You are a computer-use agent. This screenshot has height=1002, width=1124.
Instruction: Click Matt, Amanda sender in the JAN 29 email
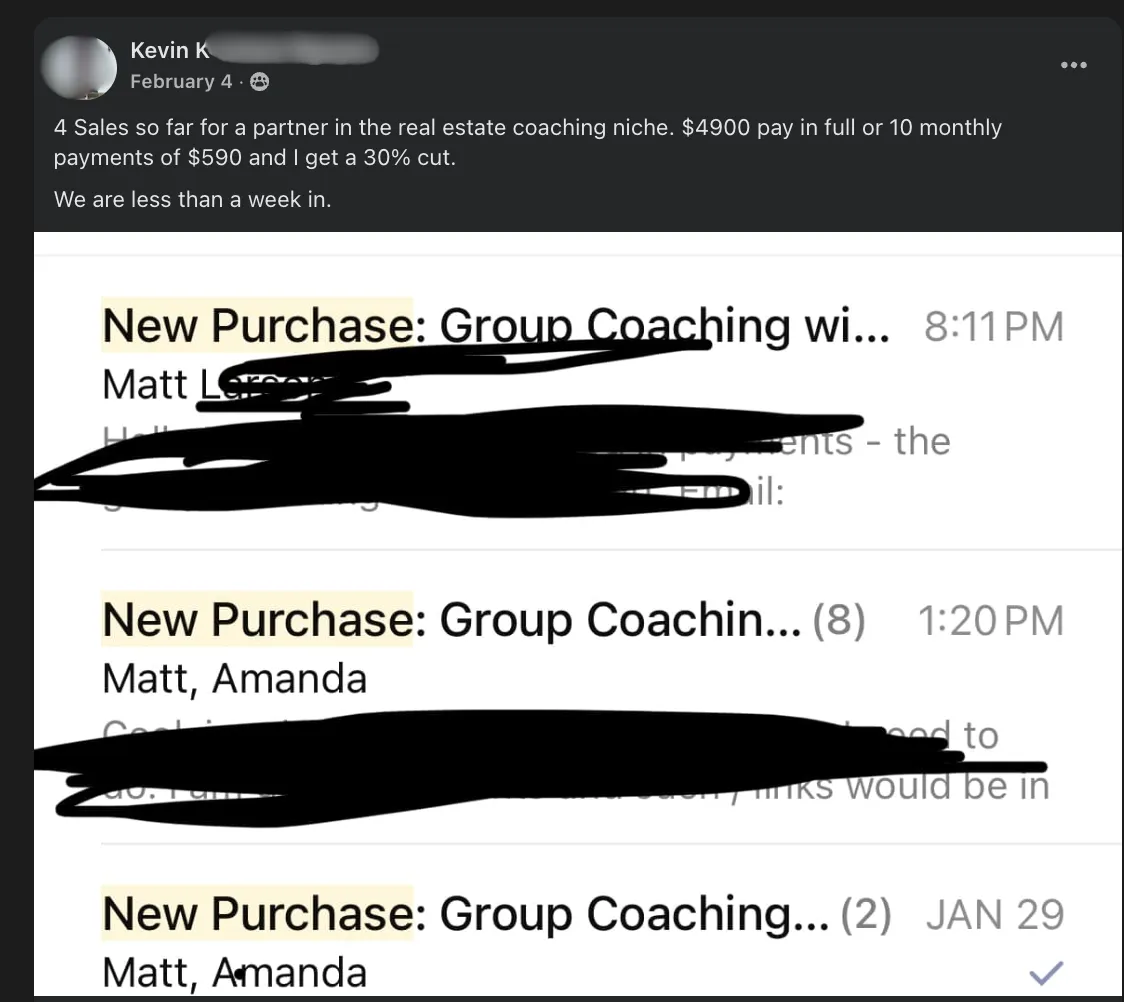(234, 972)
